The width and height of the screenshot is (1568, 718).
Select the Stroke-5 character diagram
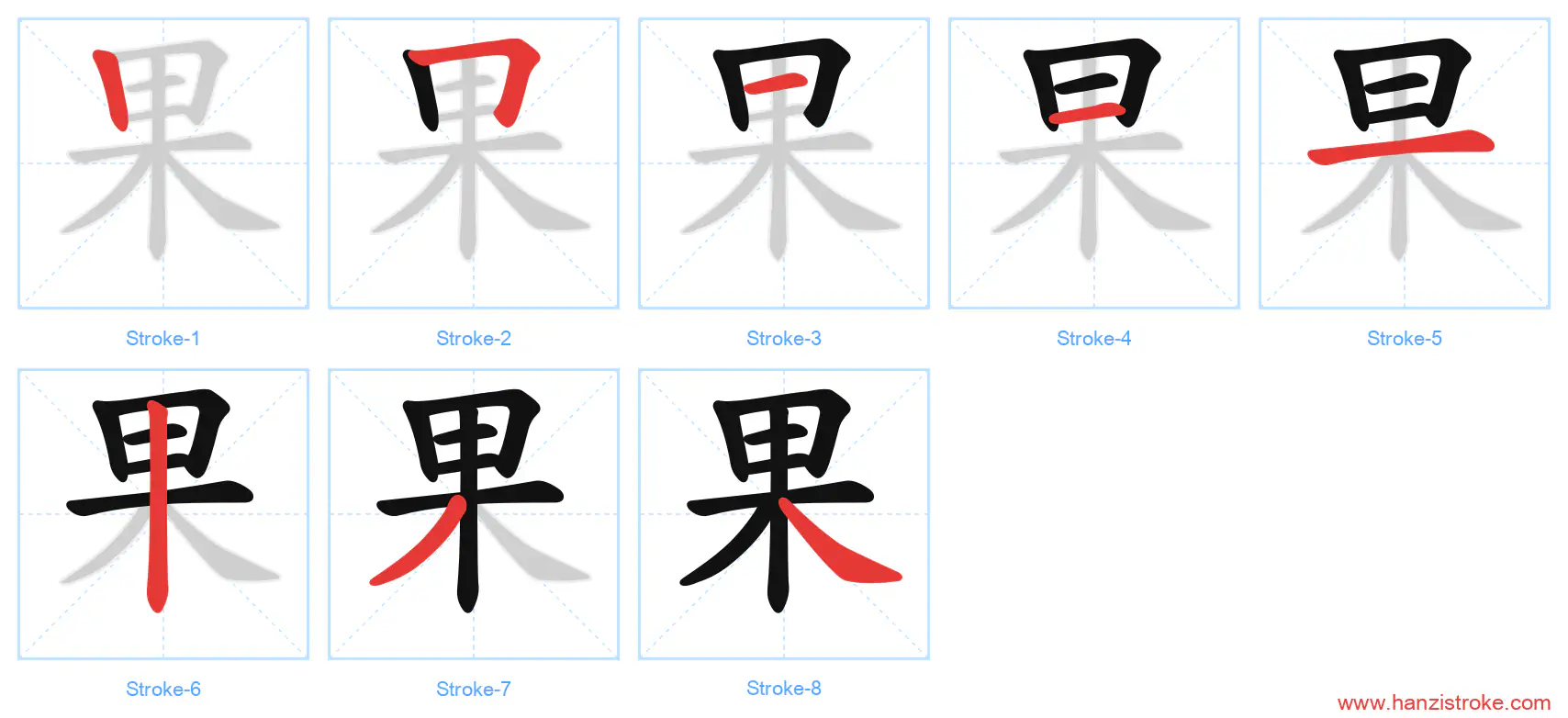coord(1405,163)
